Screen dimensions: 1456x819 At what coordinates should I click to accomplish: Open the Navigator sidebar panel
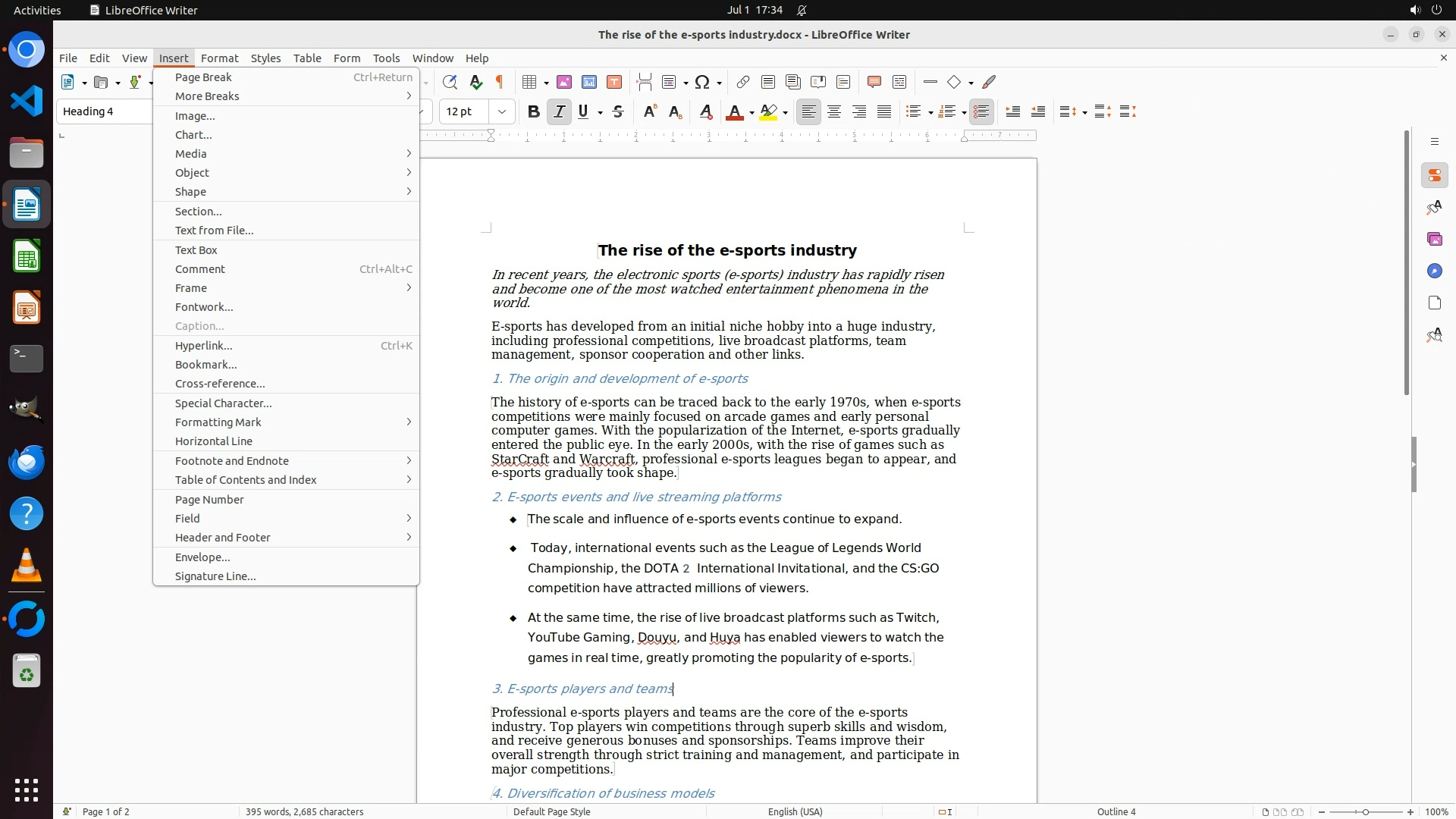(x=1434, y=271)
